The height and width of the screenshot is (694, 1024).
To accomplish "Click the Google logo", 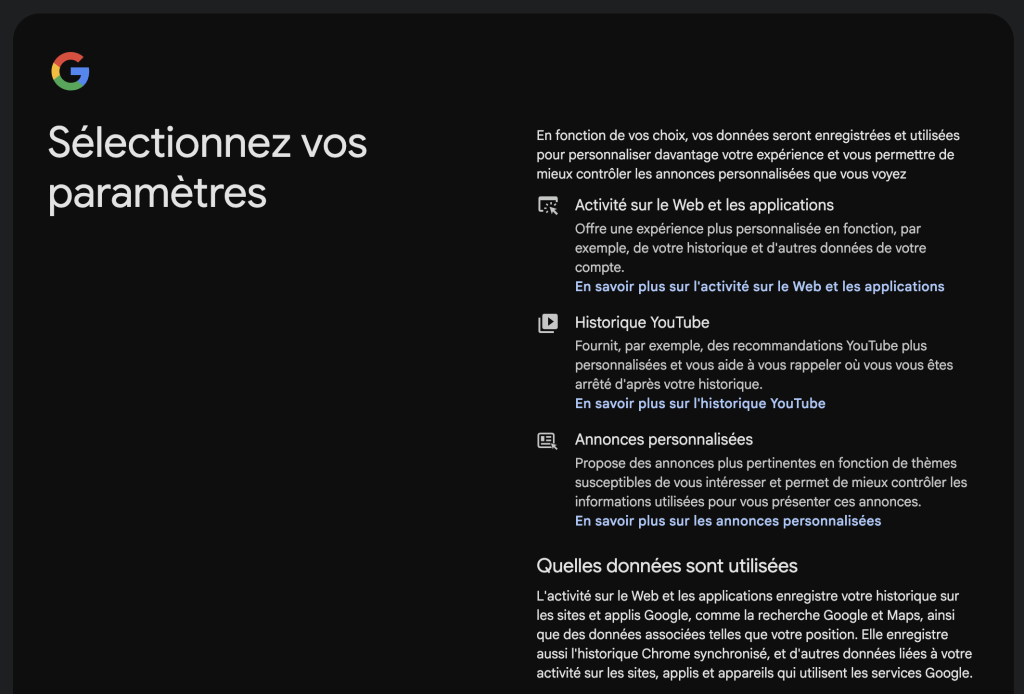I will click(71, 71).
